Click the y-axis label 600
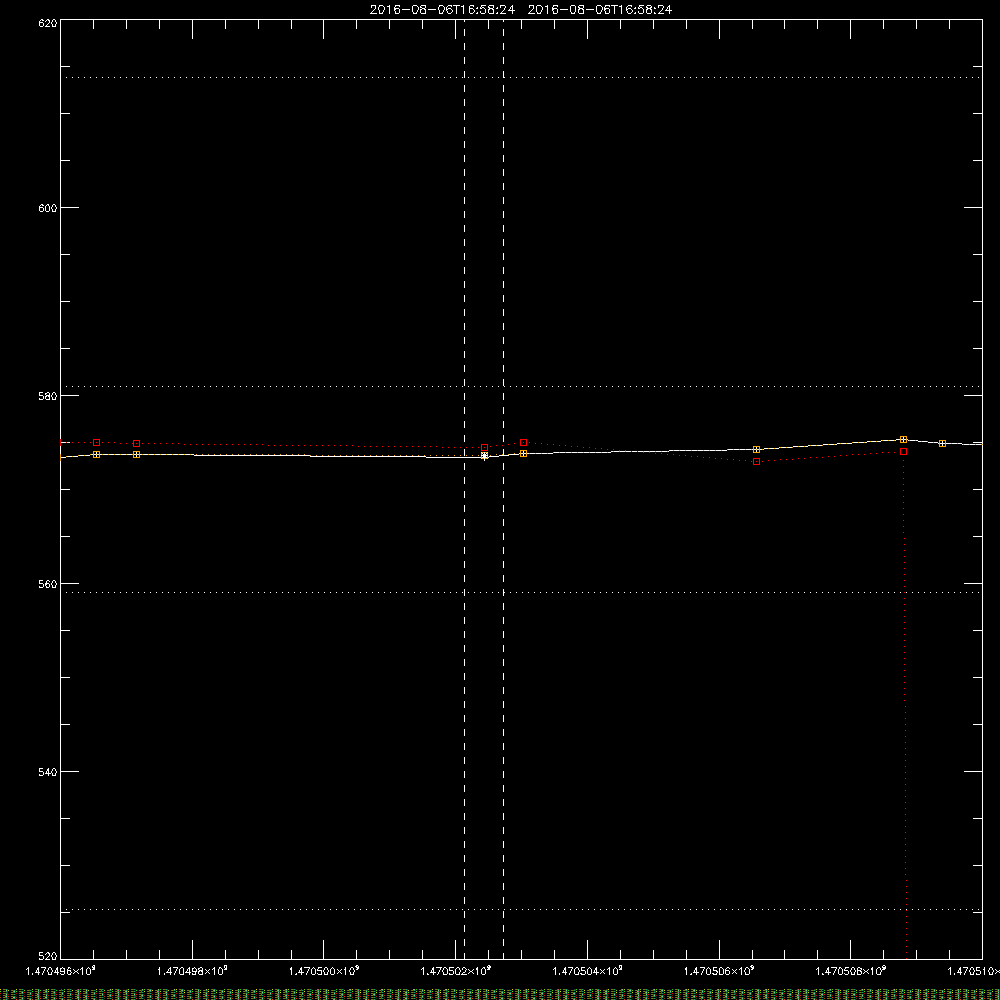The image size is (1000, 1000). (x=48, y=208)
